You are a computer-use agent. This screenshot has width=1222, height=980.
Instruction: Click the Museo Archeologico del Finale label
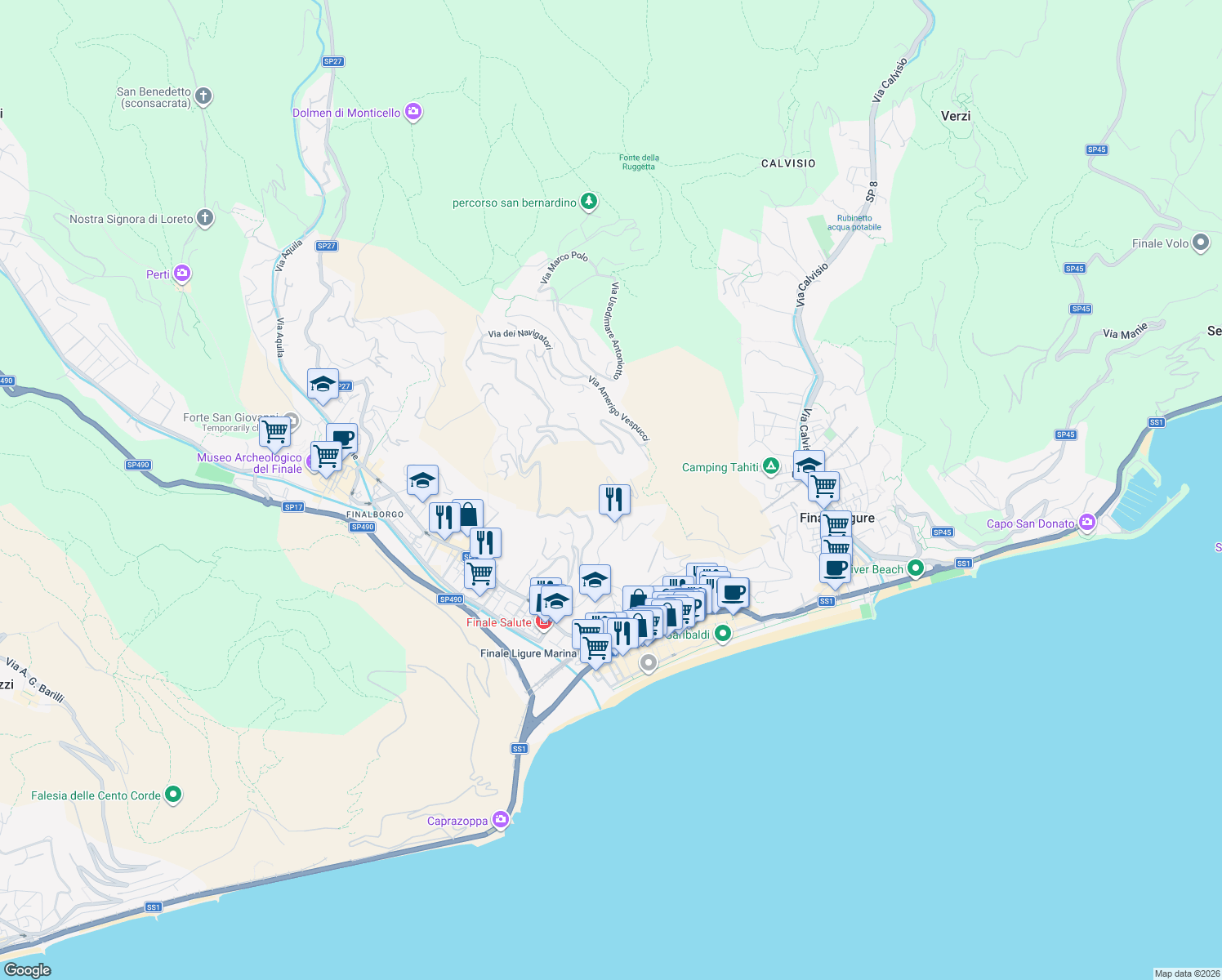tap(249, 463)
